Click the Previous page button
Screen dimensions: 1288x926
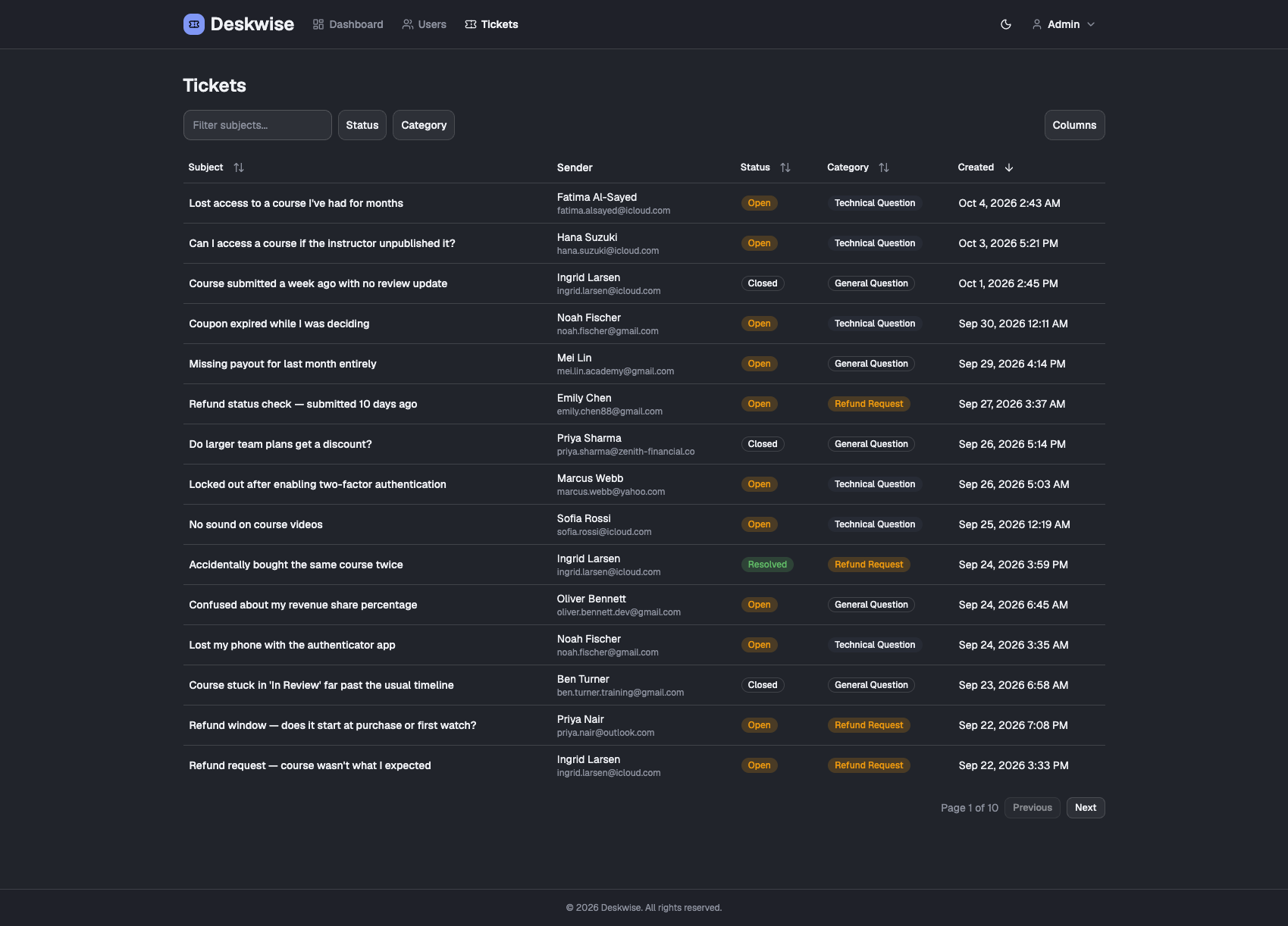tap(1033, 808)
